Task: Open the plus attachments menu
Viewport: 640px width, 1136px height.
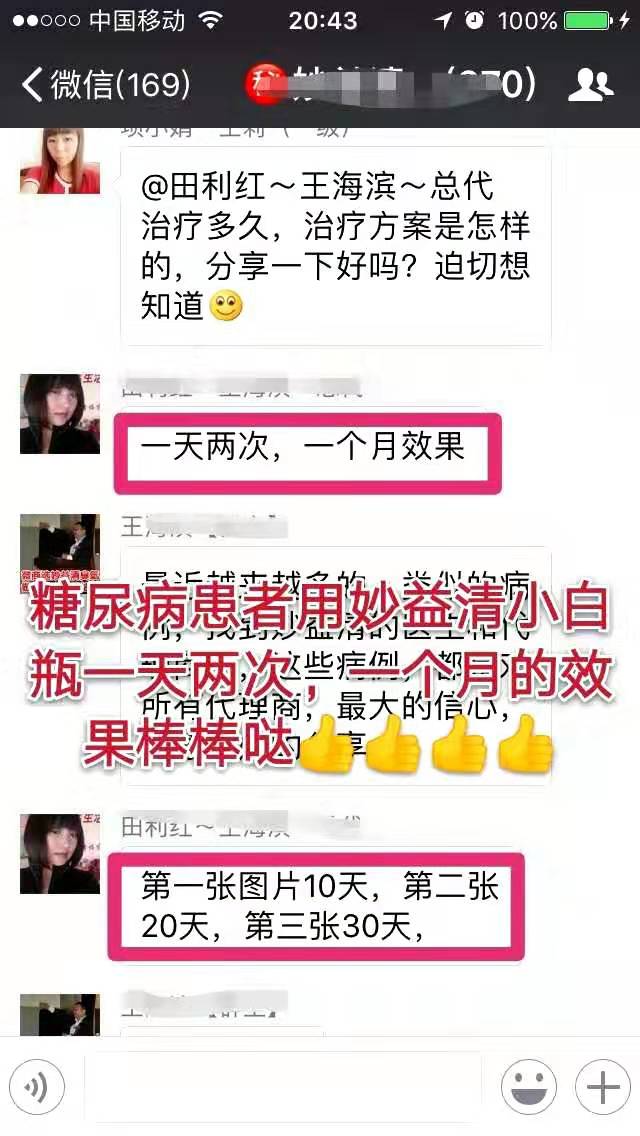Action: 603,1087
